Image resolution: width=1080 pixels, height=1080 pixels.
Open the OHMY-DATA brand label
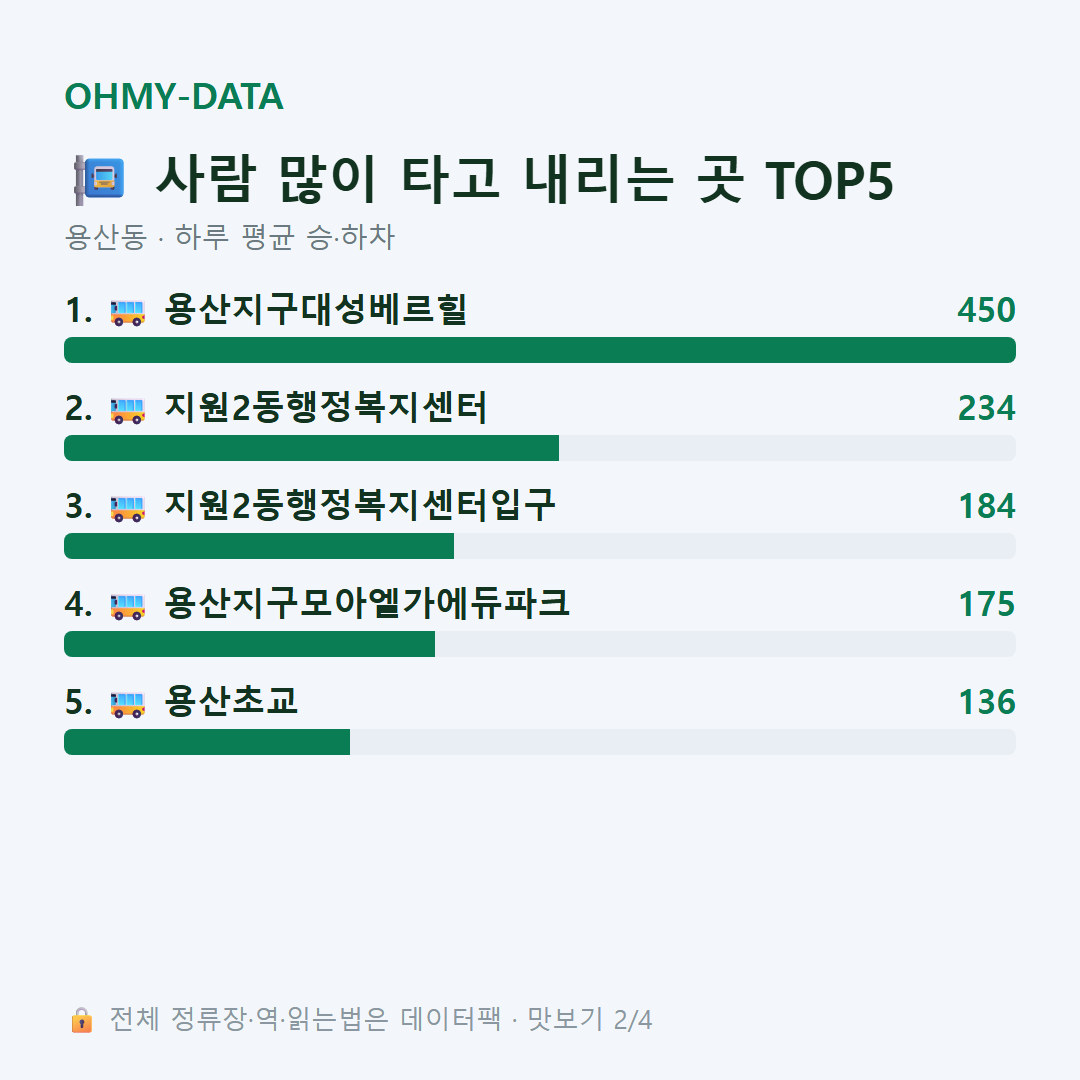point(174,96)
